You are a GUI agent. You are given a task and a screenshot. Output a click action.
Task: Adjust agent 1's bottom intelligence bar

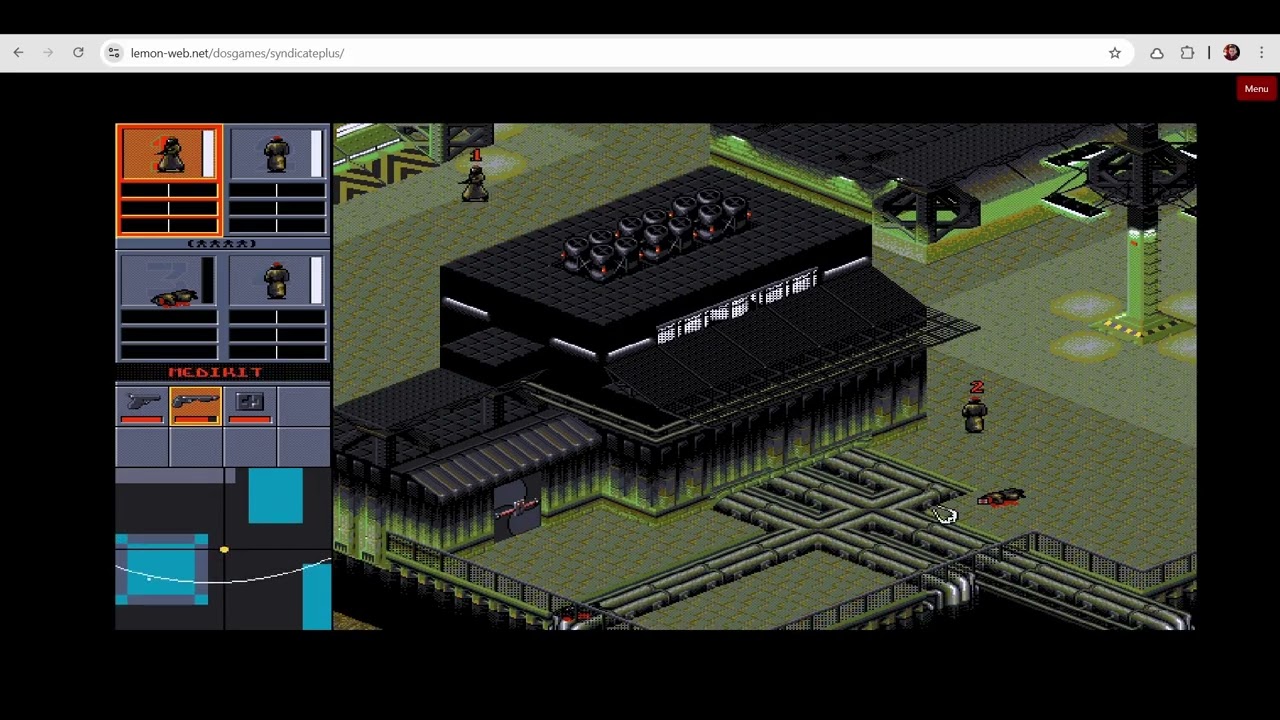click(x=169, y=224)
